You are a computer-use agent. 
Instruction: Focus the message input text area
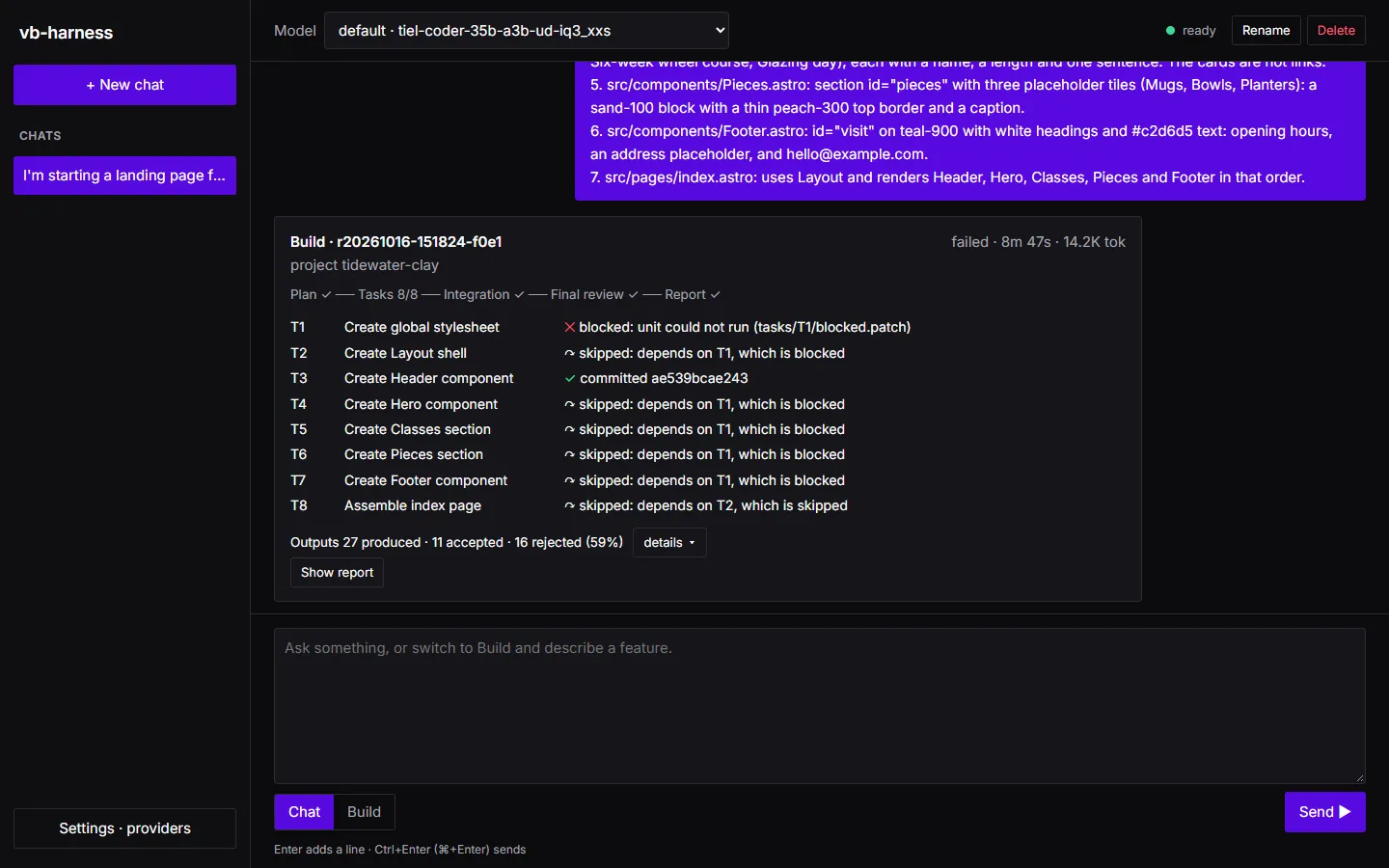(819, 706)
